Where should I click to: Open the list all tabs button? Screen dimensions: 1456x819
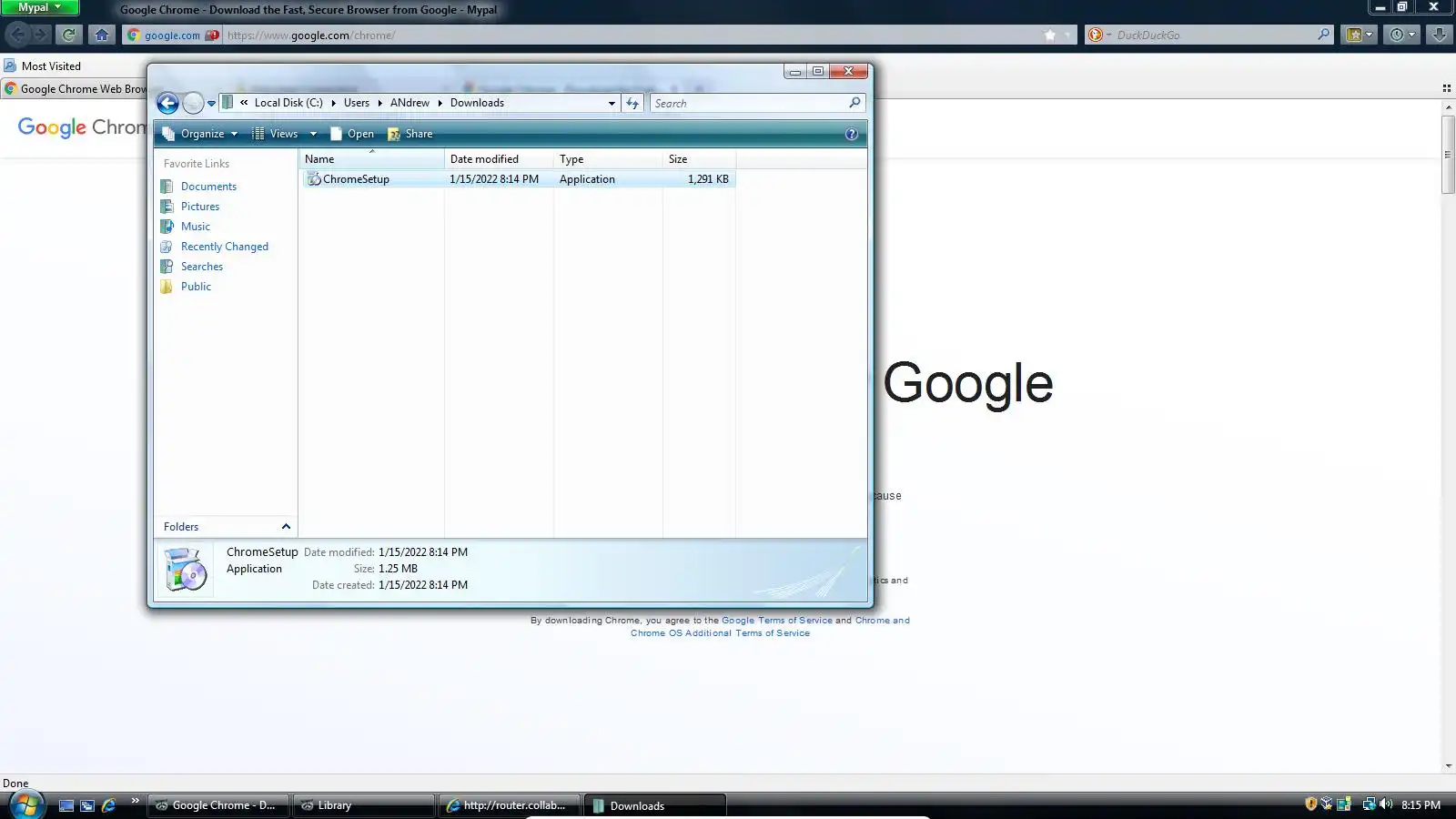[1446, 88]
